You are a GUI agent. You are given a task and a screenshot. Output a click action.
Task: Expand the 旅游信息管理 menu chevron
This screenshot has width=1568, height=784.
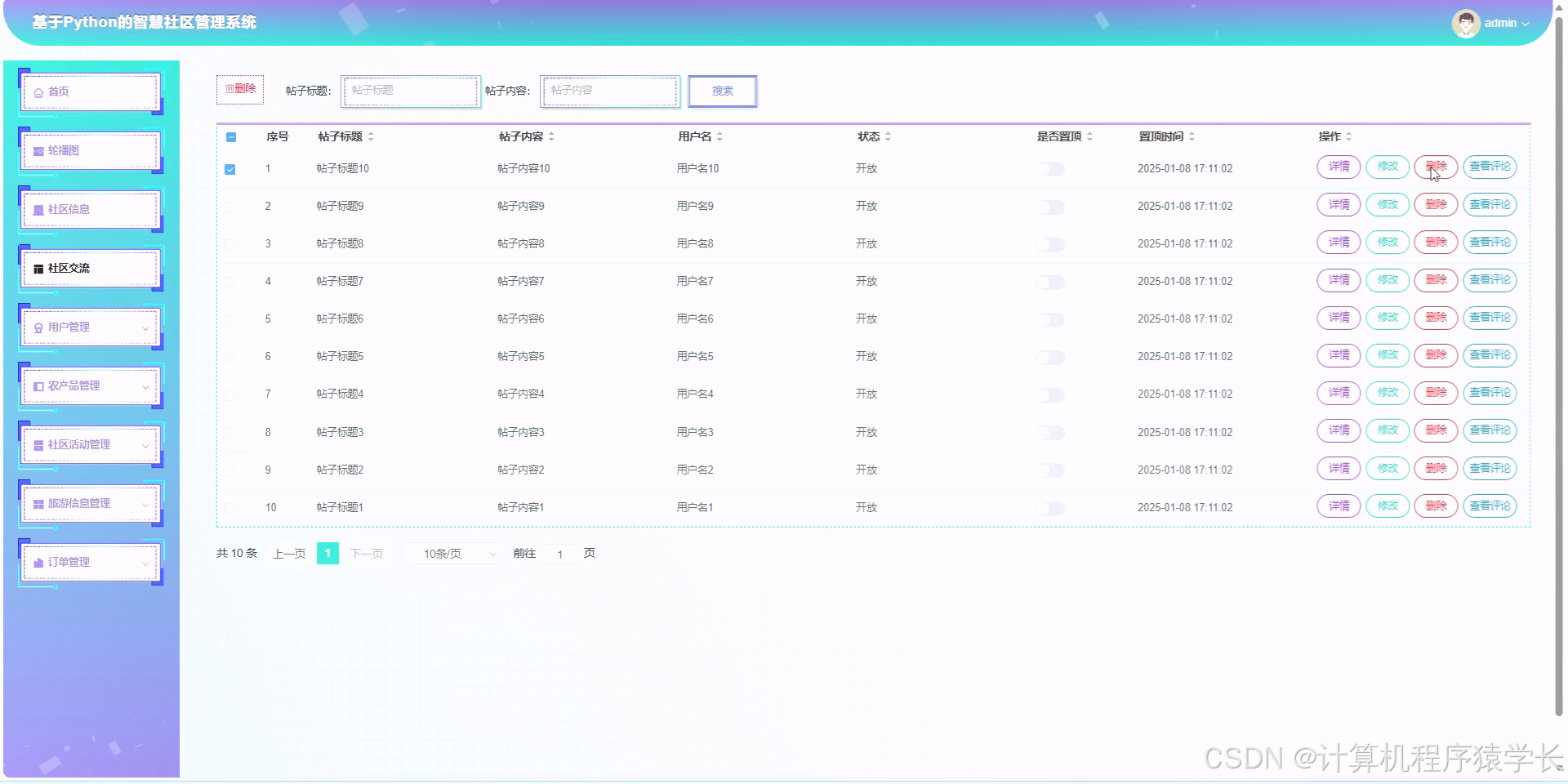click(x=145, y=505)
